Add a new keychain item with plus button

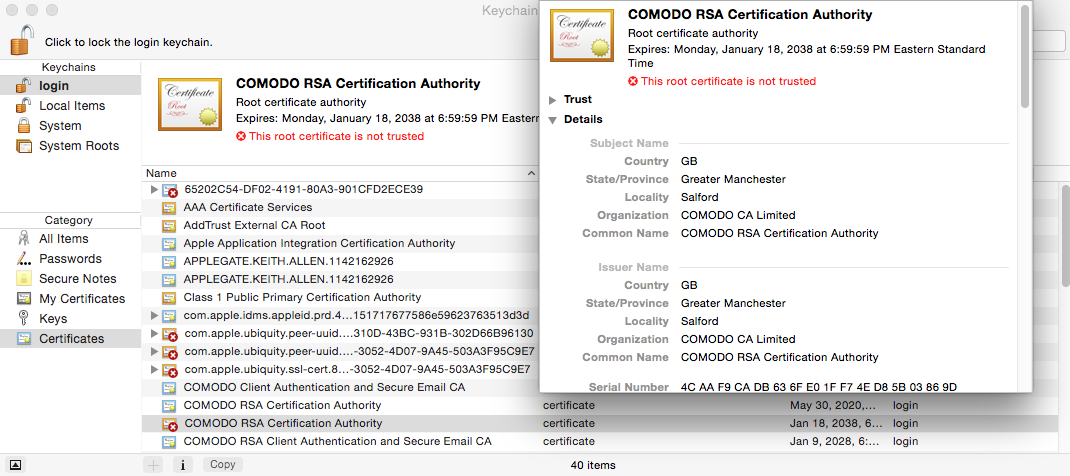[154, 464]
